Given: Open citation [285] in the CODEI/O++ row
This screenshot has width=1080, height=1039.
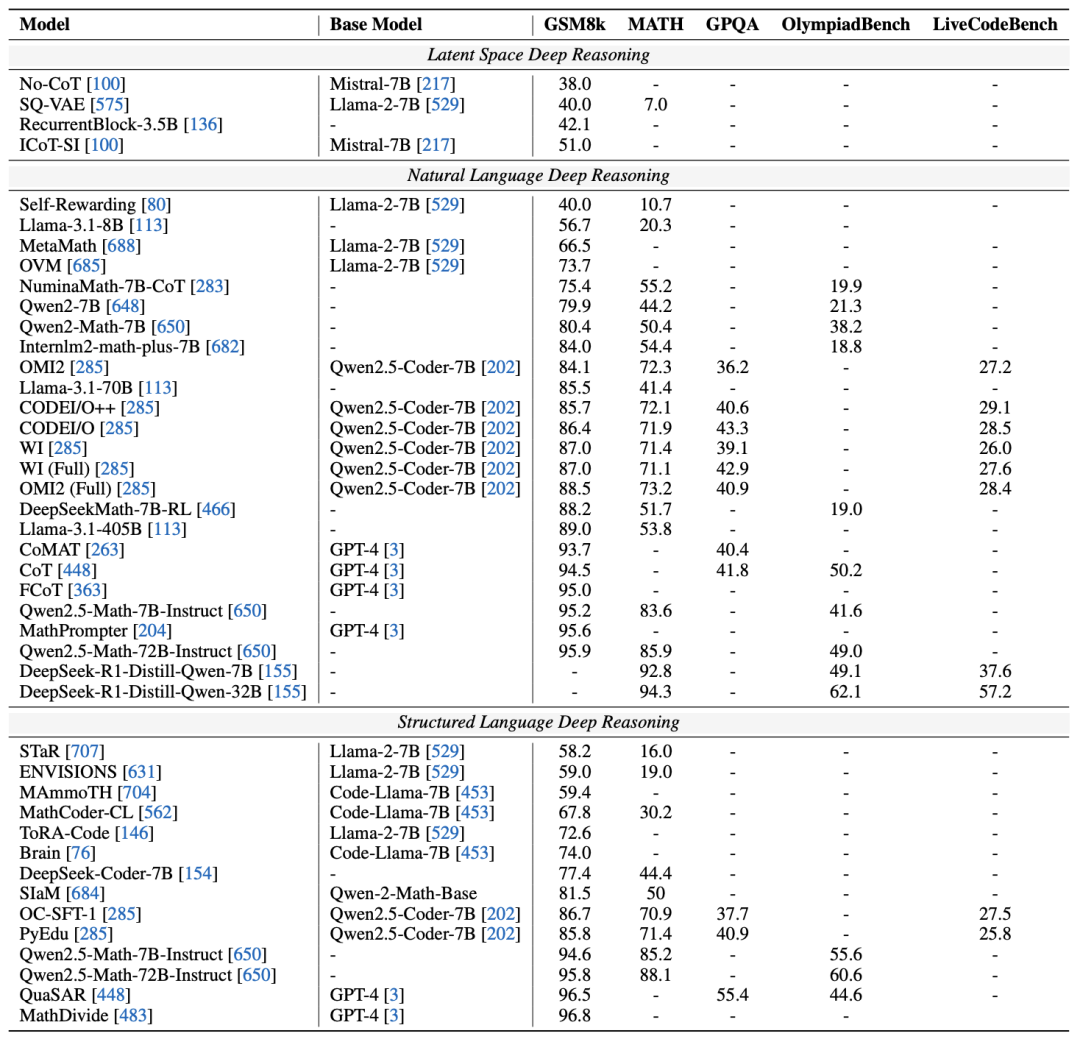Looking at the screenshot, I should [141, 408].
